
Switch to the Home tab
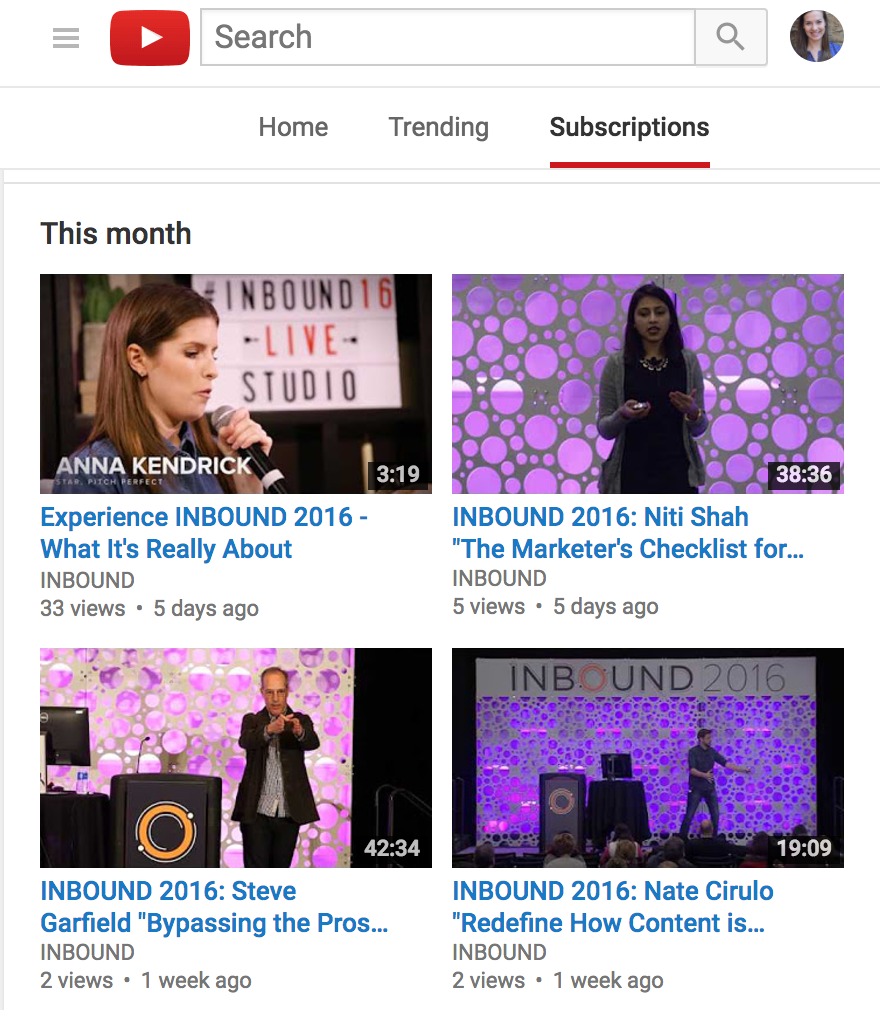tap(293, 128)
